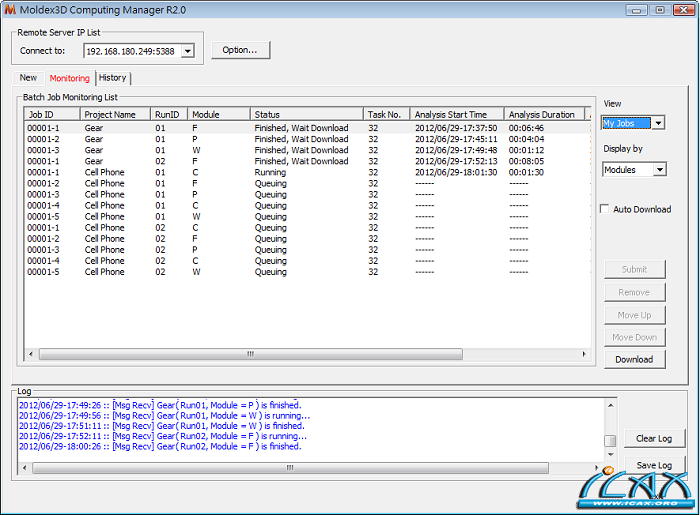Click the grayed Move Down button

click(x=634, y=337)
